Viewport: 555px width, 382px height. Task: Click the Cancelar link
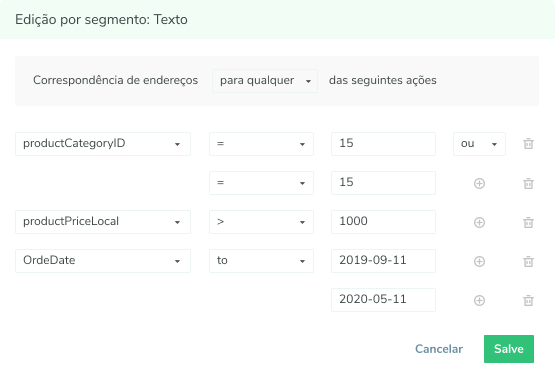(439, 349)
